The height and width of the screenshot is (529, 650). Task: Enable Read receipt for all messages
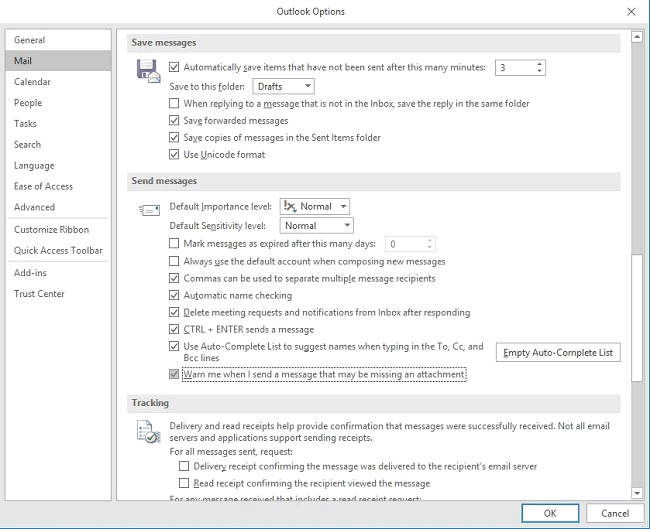point(184,483)
